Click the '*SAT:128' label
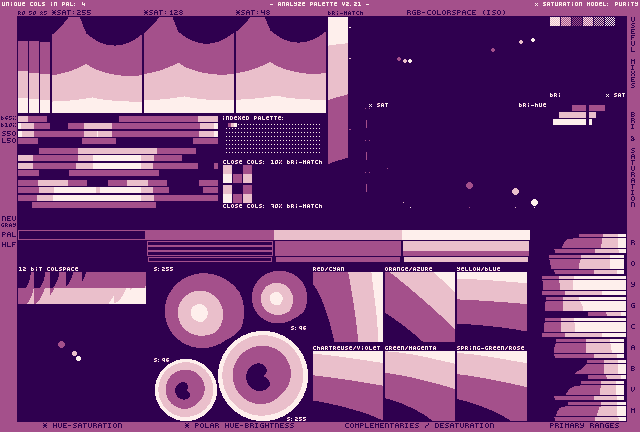 click(x=164, y=13)
